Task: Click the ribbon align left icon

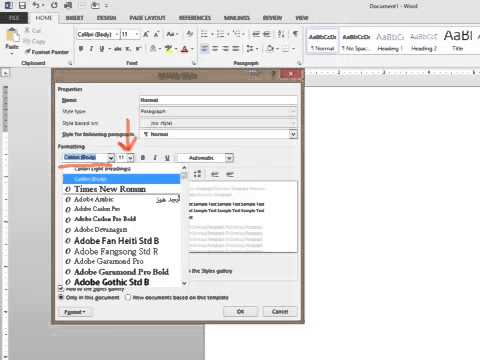Action: click(x=204, y=49)
